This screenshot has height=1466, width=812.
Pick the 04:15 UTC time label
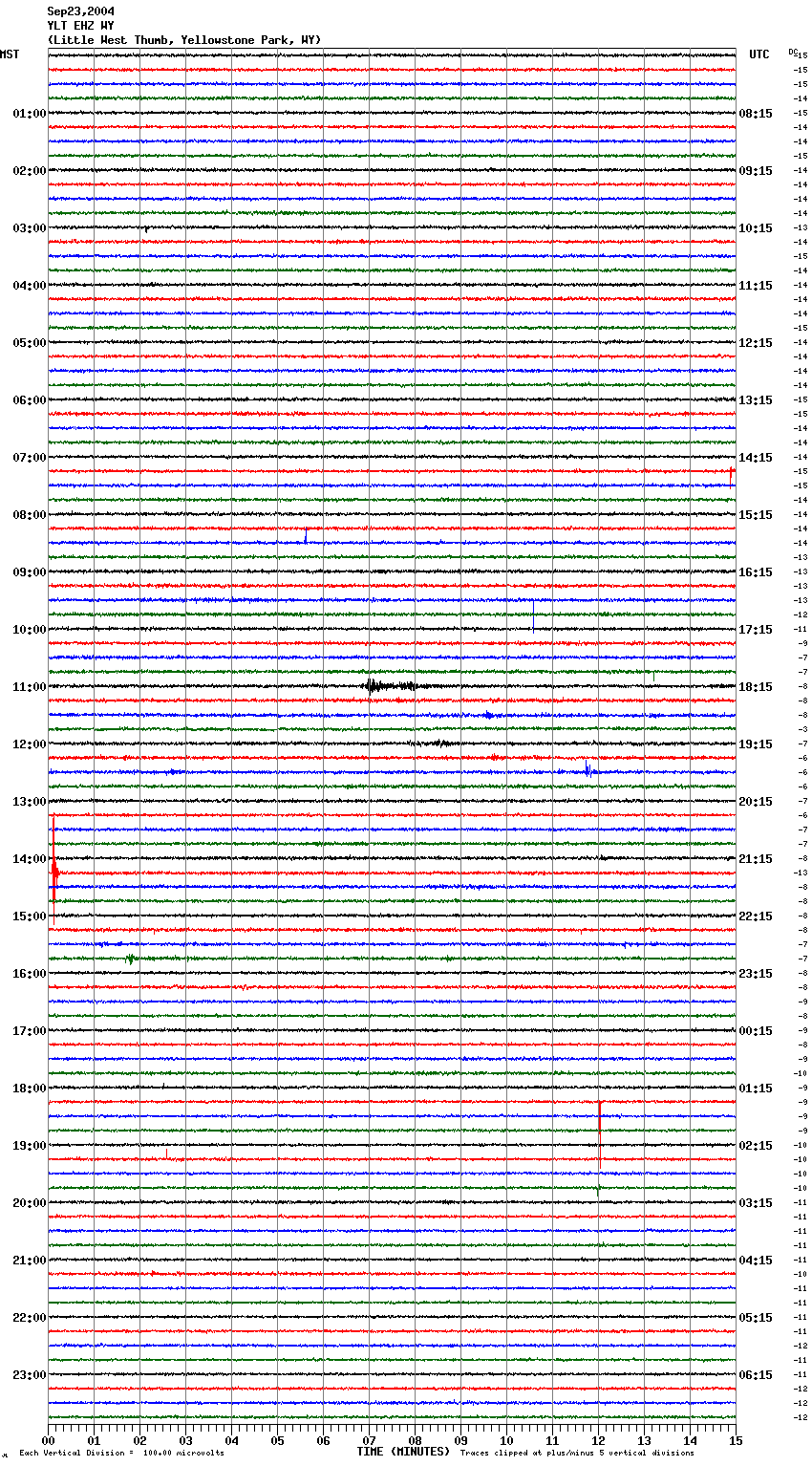click(756, 1261)
